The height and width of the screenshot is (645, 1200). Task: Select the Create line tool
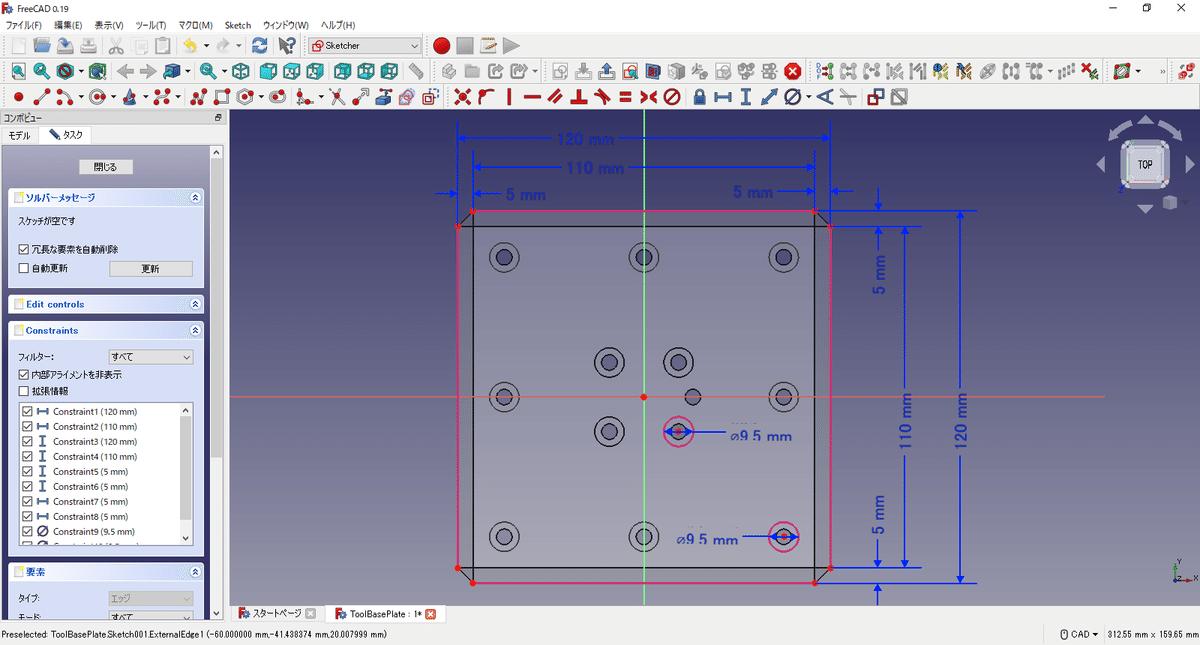42,97
